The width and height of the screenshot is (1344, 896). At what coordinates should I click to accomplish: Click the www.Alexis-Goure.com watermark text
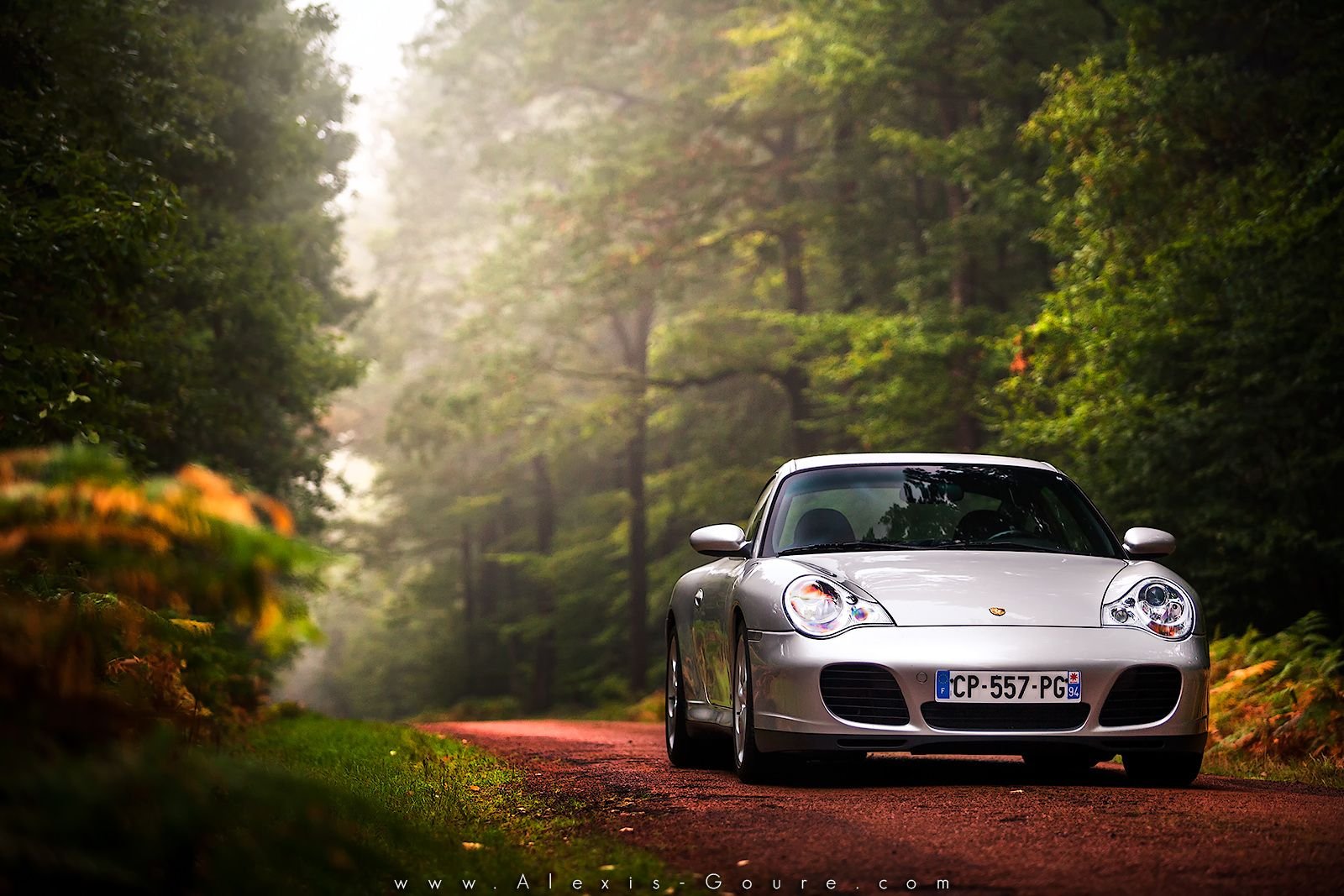672,883
